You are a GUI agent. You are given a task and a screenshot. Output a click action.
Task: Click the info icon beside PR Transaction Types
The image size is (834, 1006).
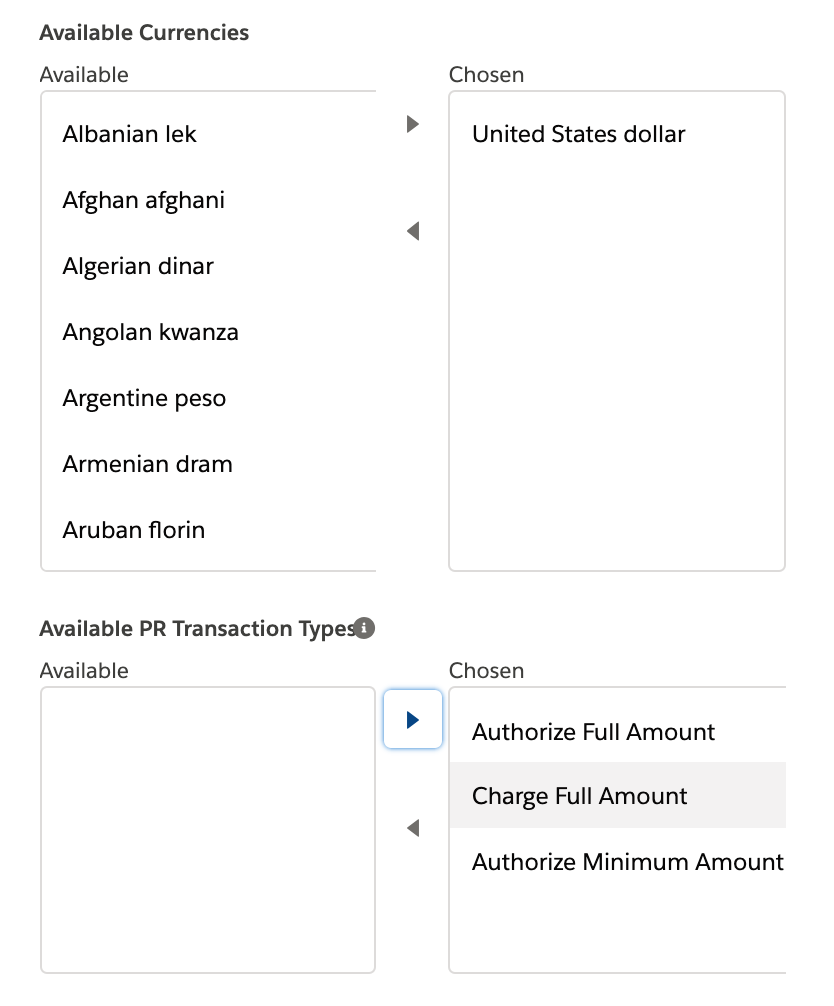click(x=365, y=628)
